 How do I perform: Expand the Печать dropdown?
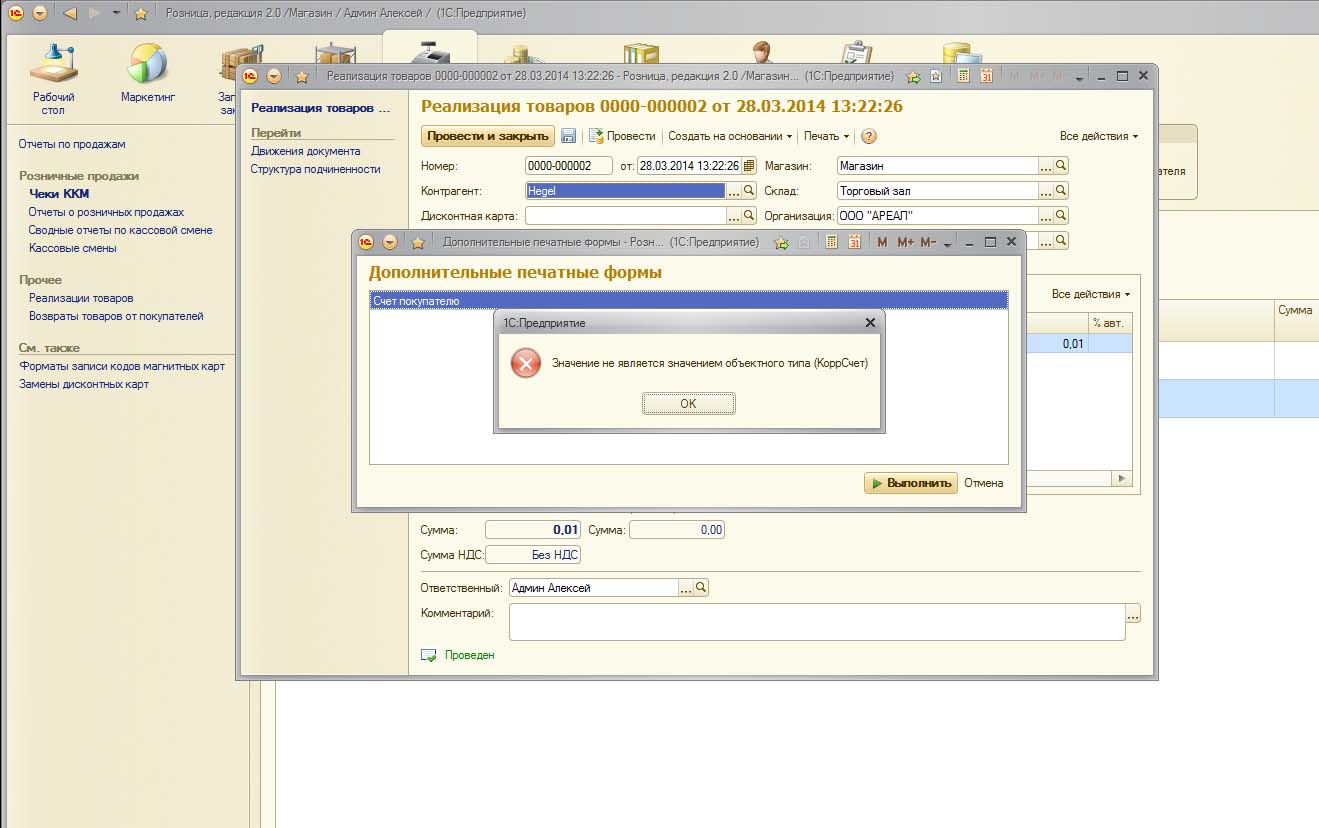(x=826, y=136)
